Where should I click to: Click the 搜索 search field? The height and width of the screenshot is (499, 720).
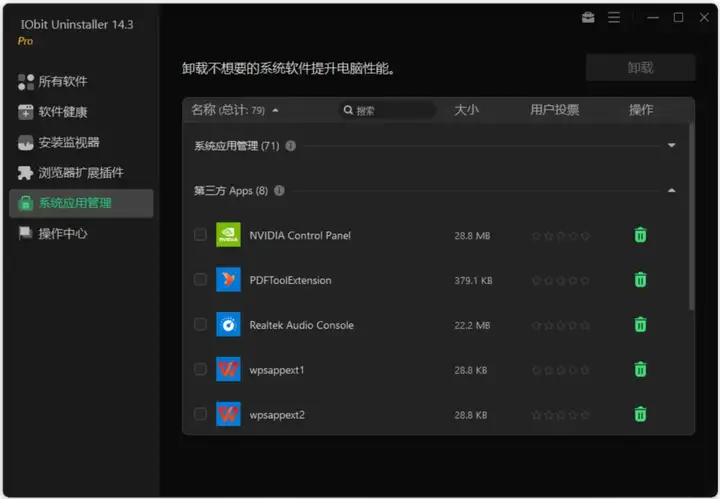coord(387,110)
